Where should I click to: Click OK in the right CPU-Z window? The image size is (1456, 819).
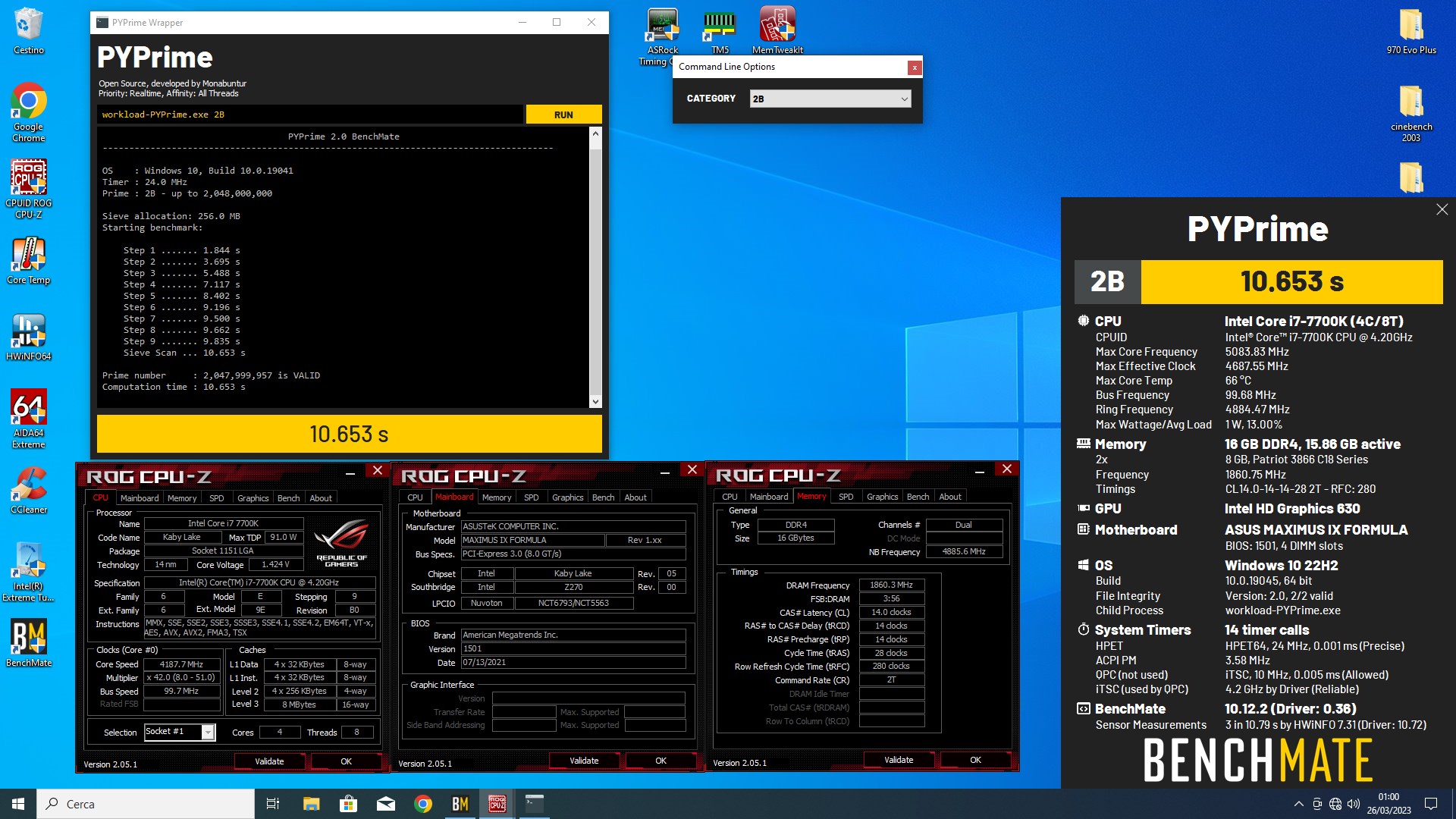point(975,760)
